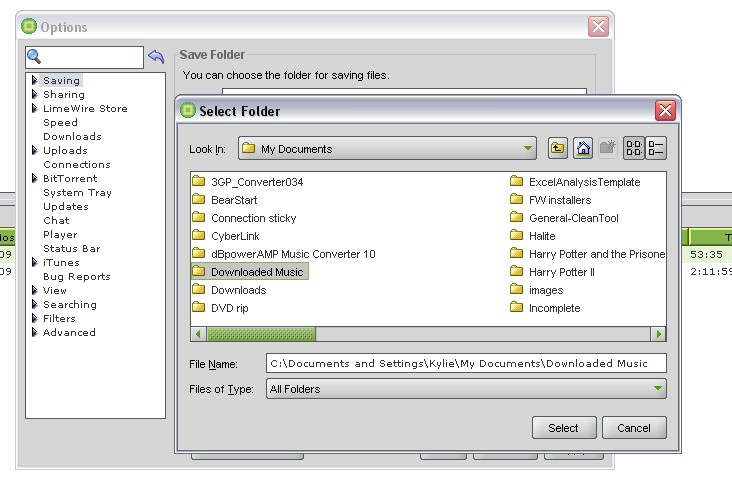Viewport: 732px width, 485px height.
Task: Open the Player options
Action: coord(60,234)
